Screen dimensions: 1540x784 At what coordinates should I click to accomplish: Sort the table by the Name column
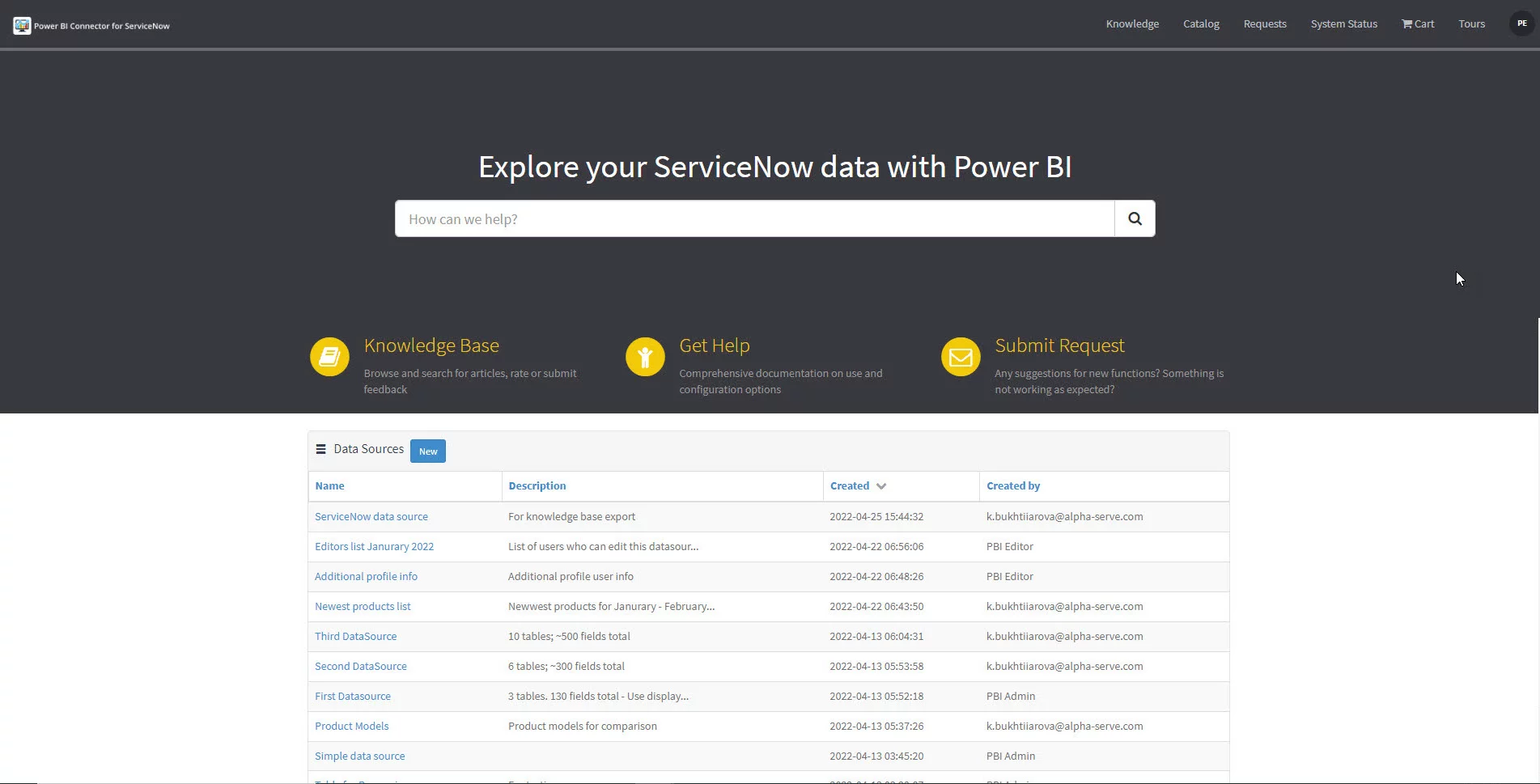coord(329,485)
